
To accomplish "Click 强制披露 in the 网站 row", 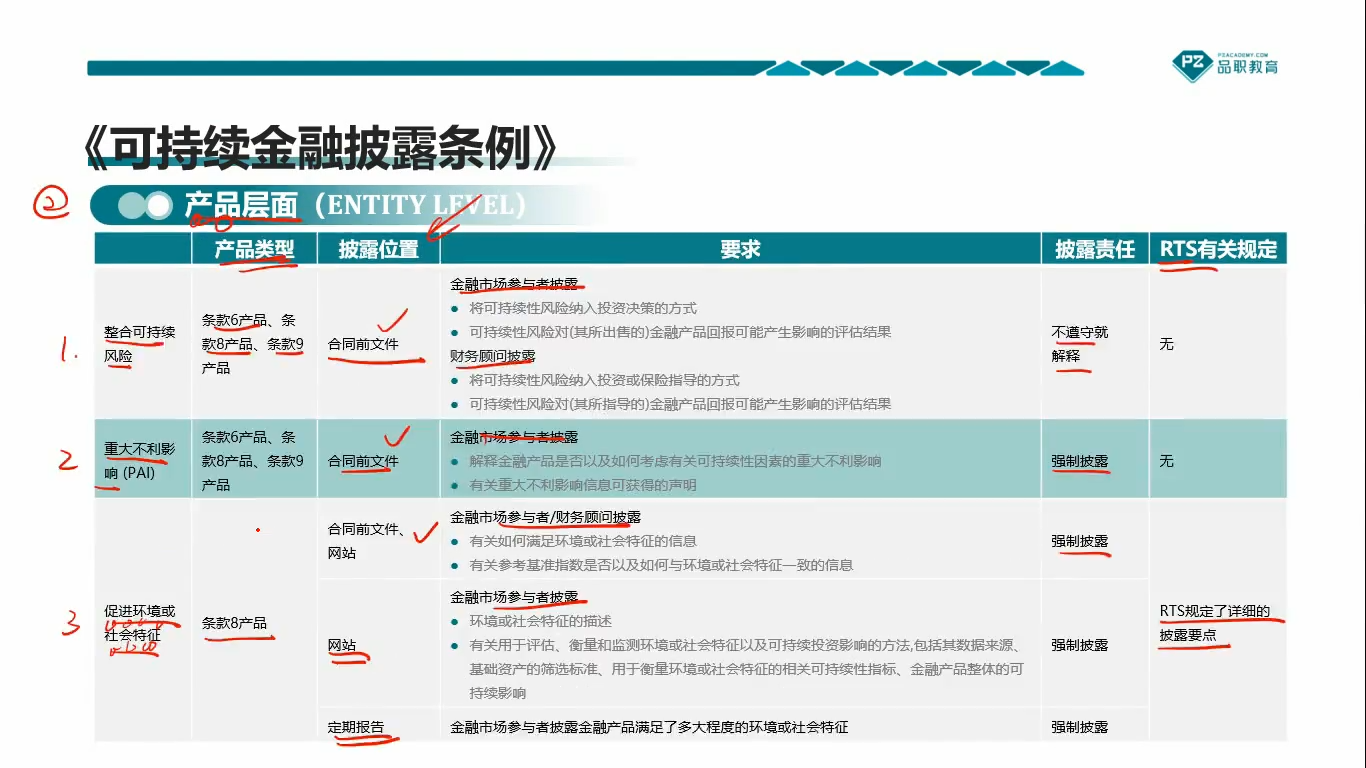I will 1080,645.
